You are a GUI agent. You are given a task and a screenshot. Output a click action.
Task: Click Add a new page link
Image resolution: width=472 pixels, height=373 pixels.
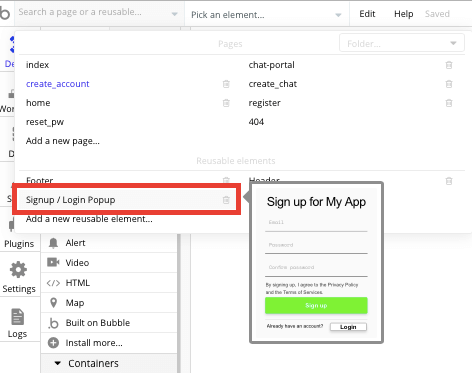click(63, 141)
